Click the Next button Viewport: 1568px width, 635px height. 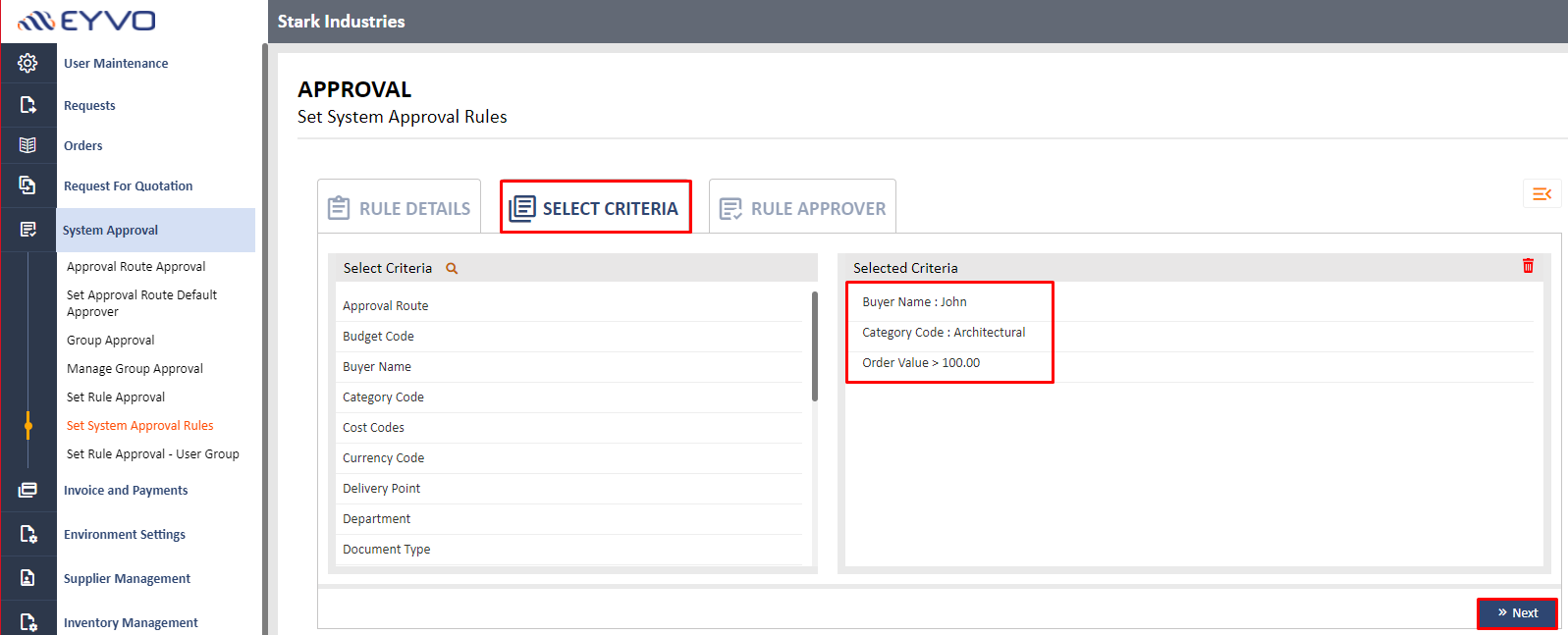click(x=1517, y=612)
